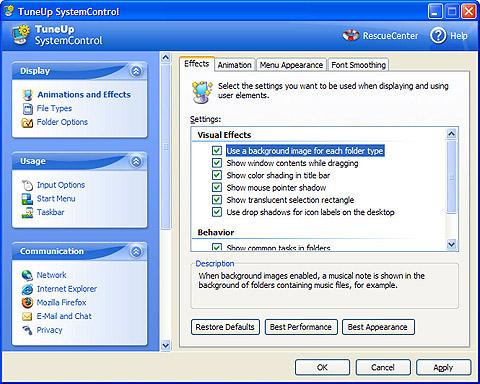Viewport: 480px width, 384px height.
Task: Open E-Mail and Chat settings link
Action: (x=64, y=316)
